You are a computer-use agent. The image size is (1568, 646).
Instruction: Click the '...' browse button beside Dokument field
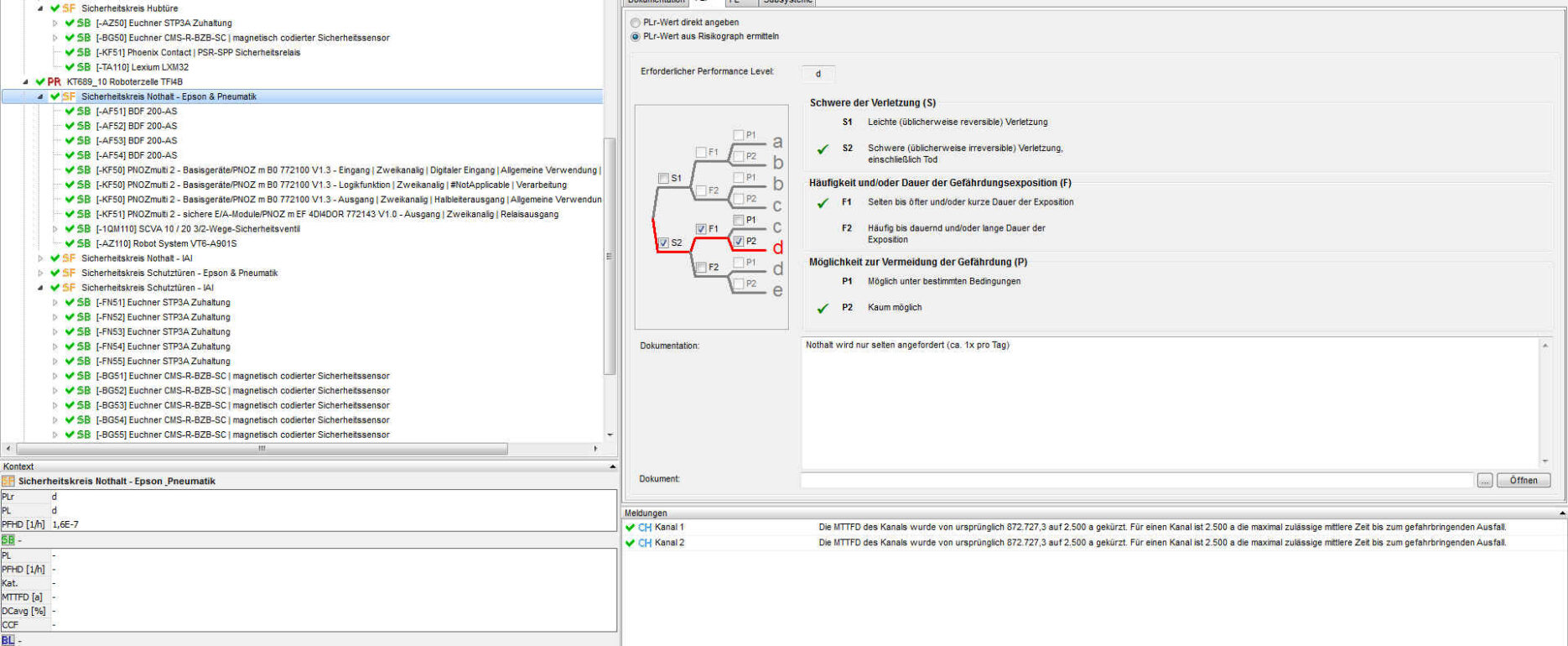(x=1485, y=481)
